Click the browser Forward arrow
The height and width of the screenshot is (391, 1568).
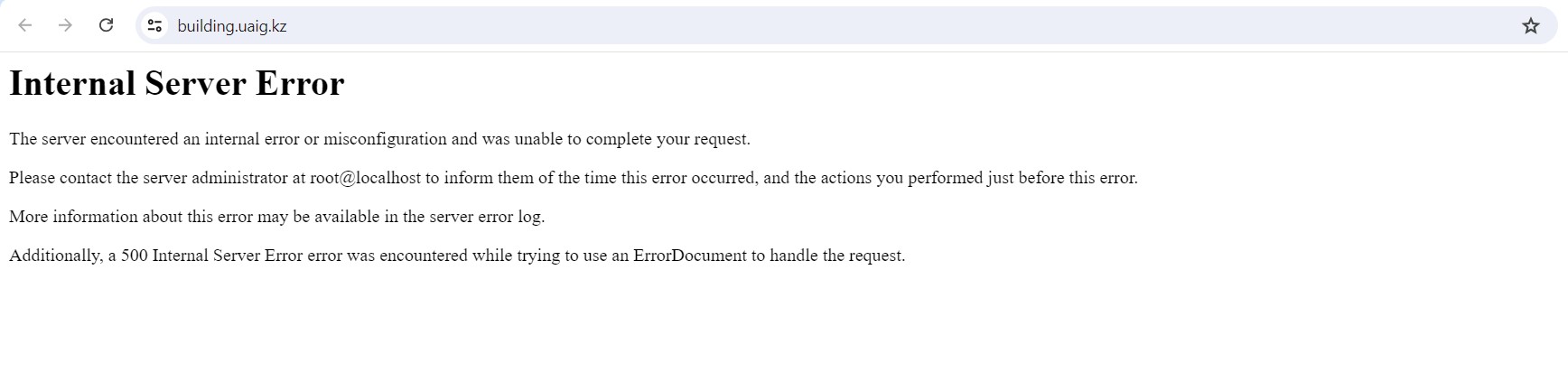[x=65, y=25]
